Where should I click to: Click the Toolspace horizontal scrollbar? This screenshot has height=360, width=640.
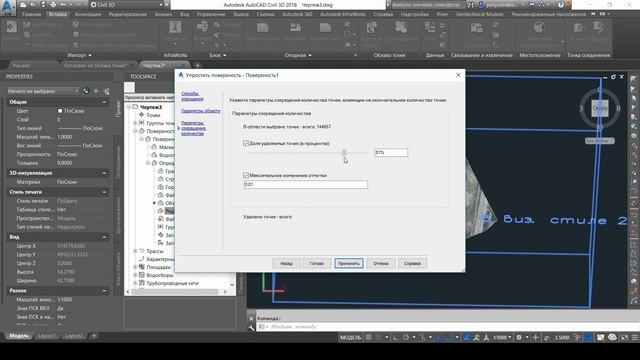click(176, 291)
